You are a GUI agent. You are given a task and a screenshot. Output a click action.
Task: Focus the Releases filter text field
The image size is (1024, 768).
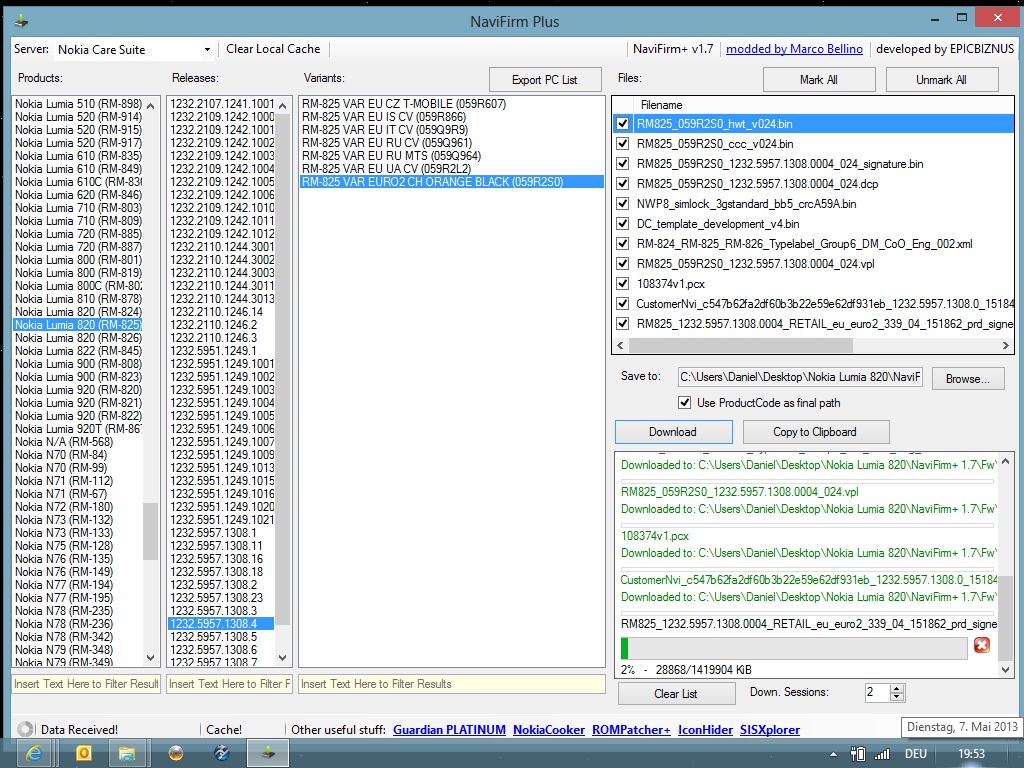coord(229,684)
